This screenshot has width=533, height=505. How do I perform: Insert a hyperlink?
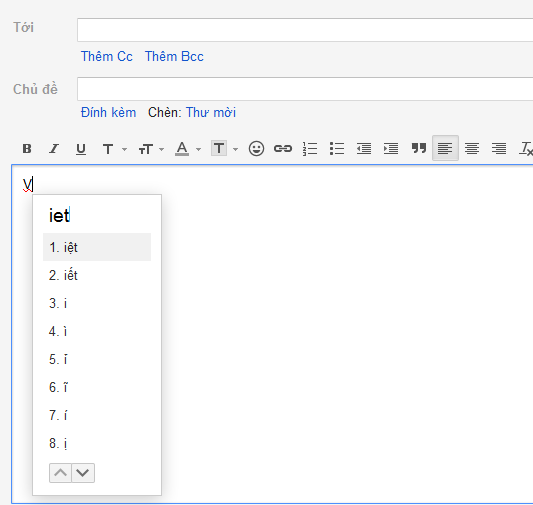click(283, 149)
